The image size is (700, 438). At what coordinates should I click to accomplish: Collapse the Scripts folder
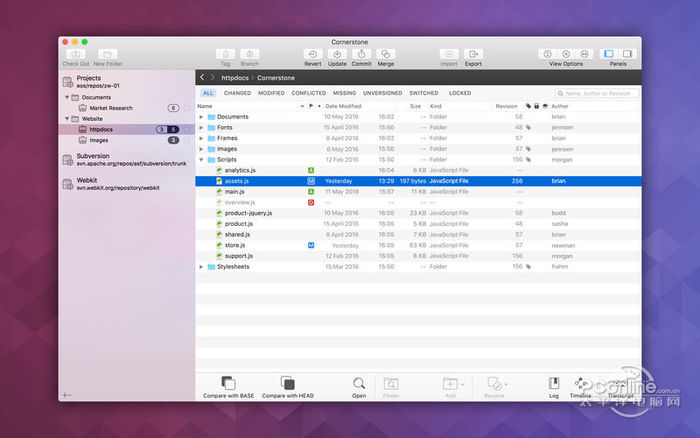[201, 160]
